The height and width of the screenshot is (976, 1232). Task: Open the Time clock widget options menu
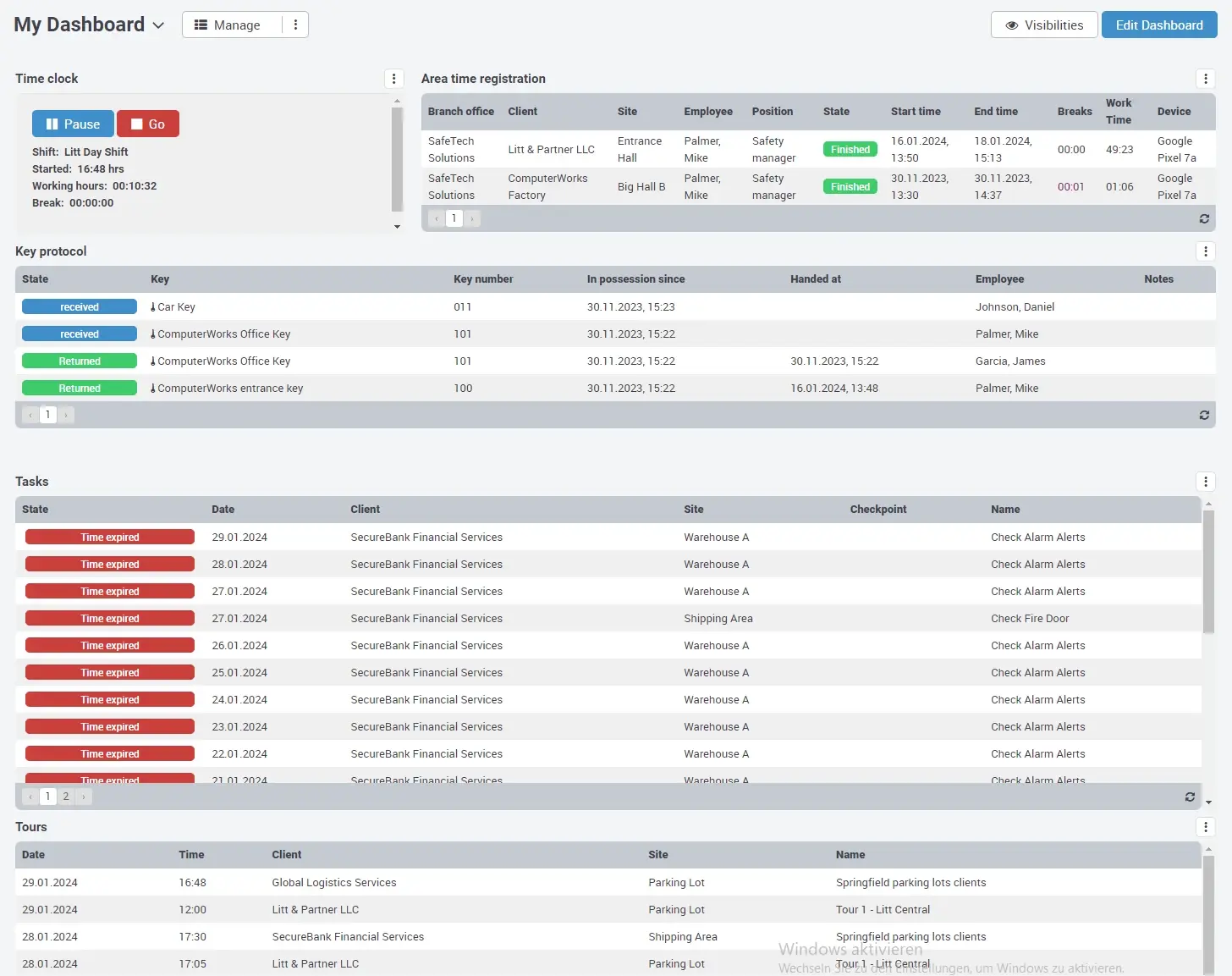tap(394, 78)
